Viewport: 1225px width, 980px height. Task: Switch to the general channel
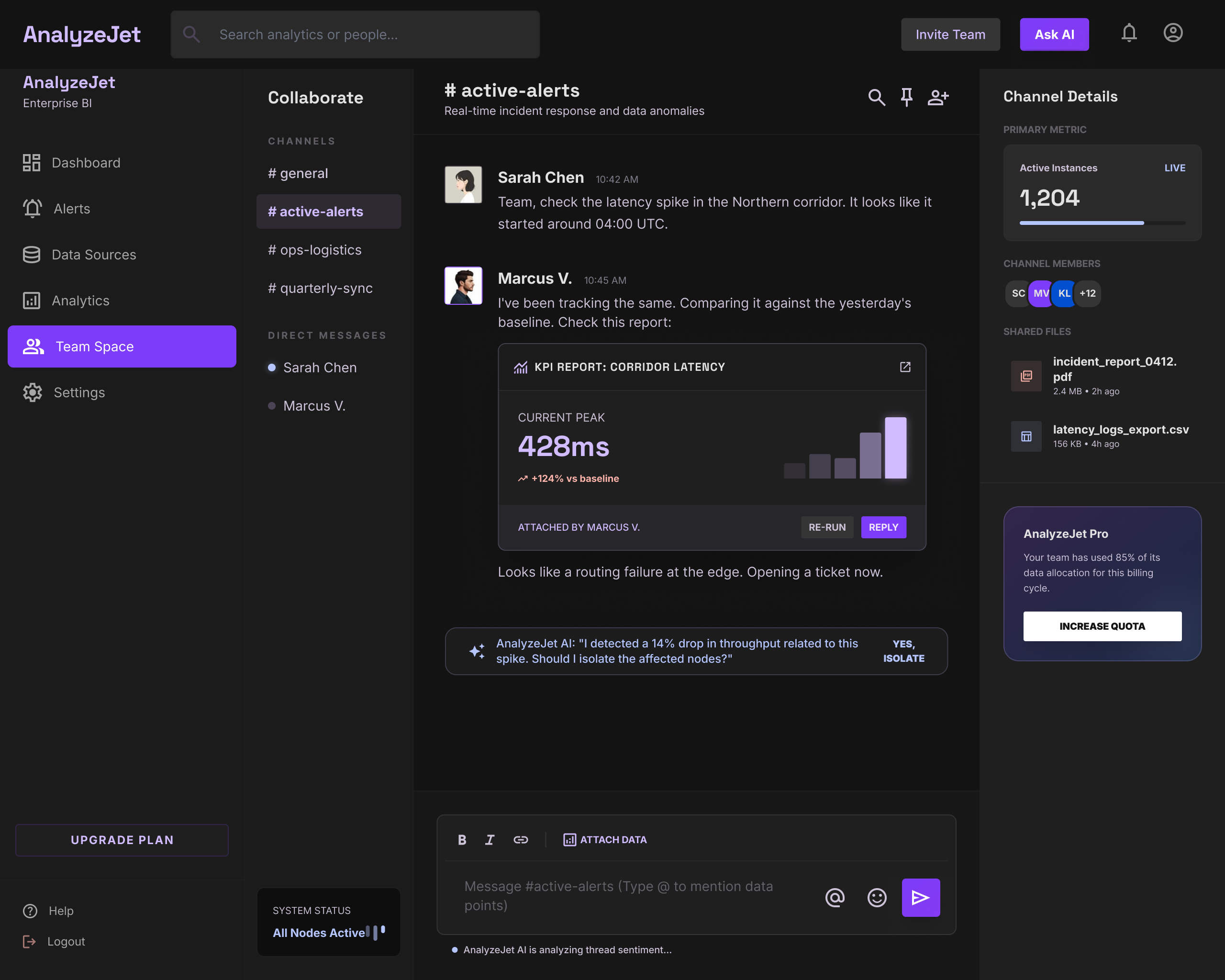298,173
